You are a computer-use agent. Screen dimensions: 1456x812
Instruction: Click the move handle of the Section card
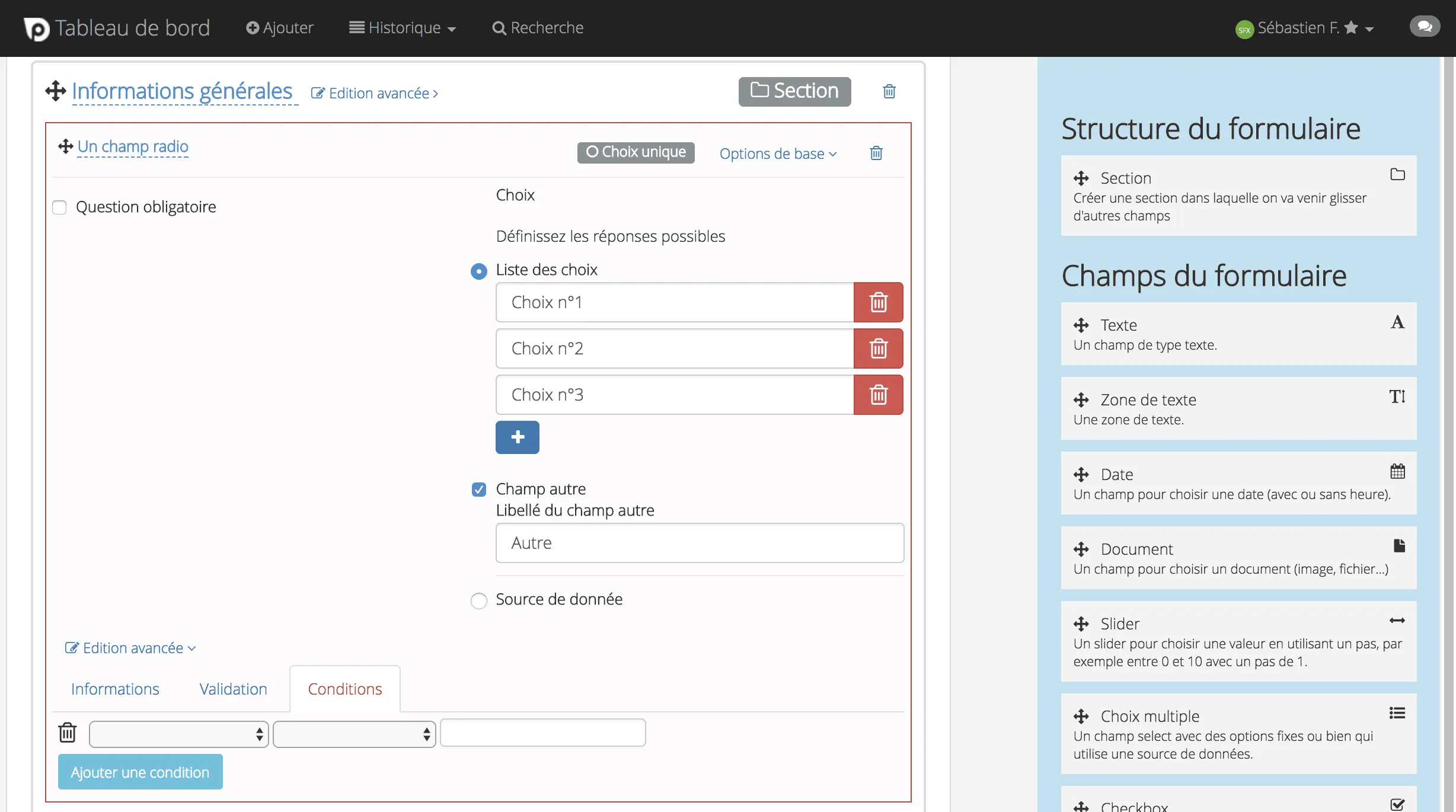coord(1081,178)
